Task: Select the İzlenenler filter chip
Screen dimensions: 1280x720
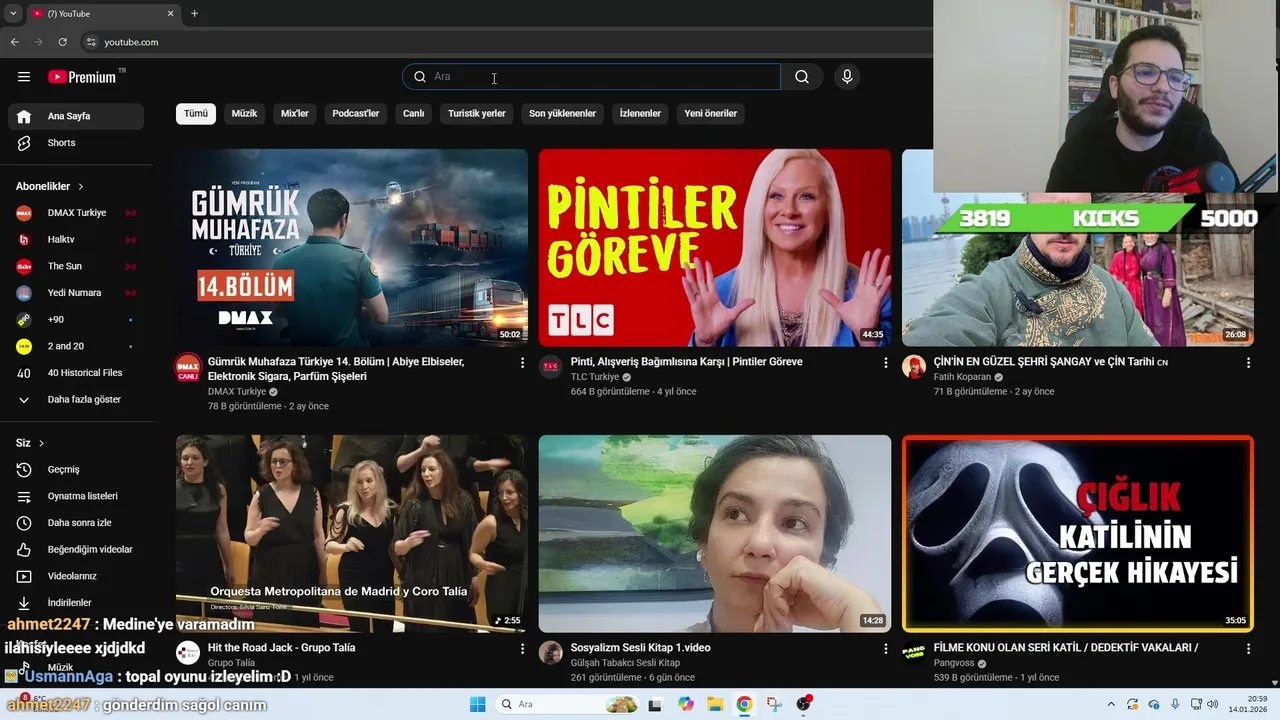Action: pos(640,113)
